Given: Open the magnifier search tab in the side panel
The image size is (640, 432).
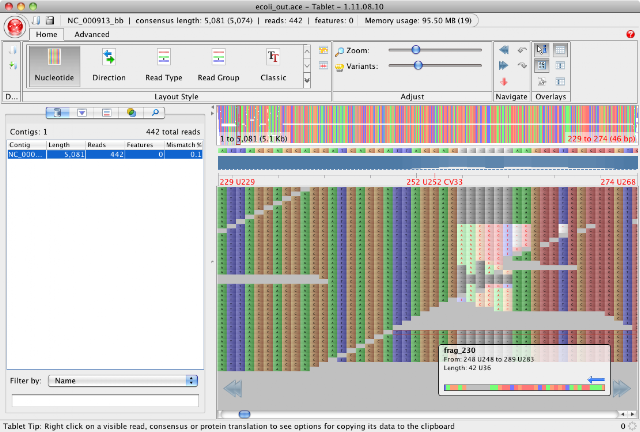Looking at the screenshot, I should [155, 113].
